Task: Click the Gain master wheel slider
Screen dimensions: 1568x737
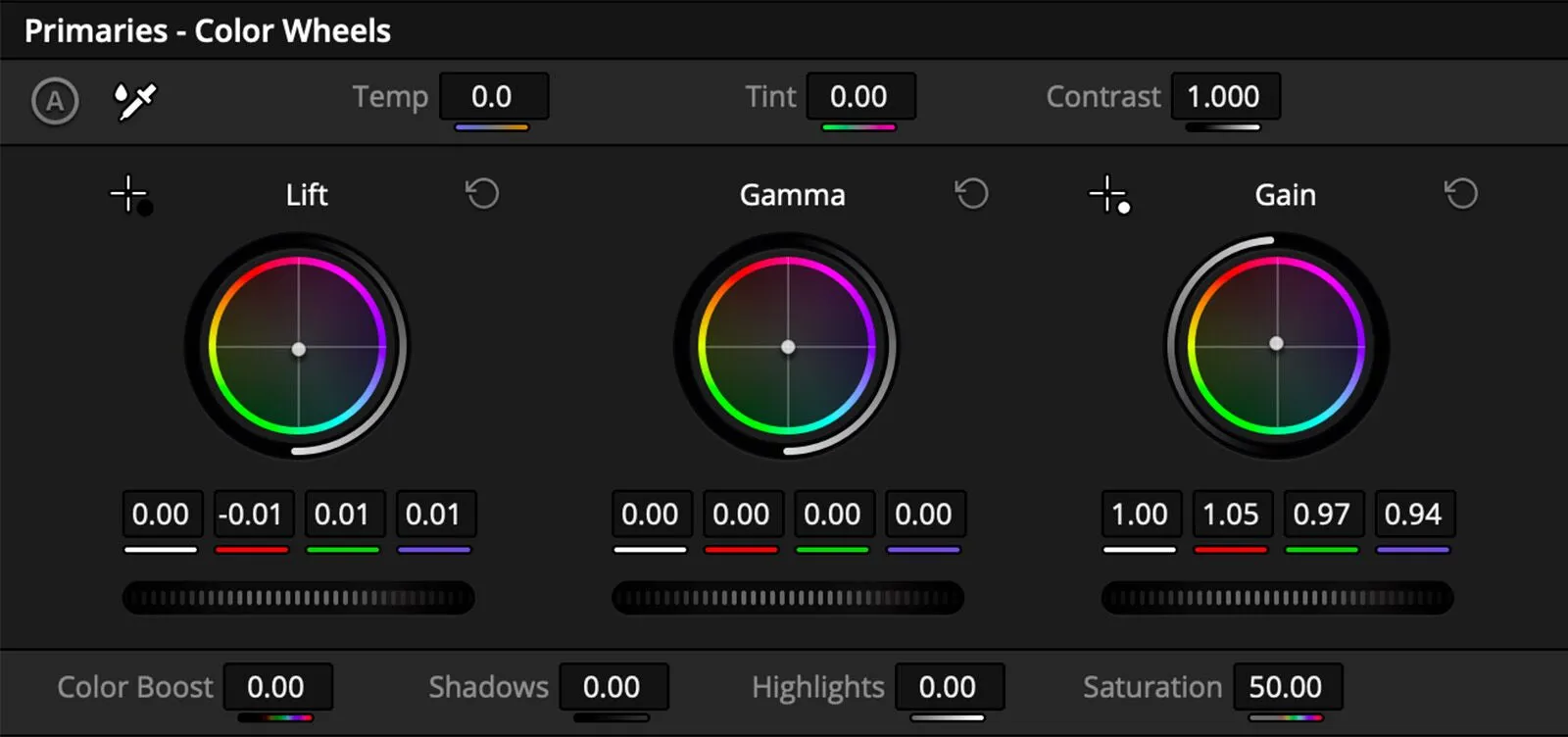Action: pos(1277,598)
